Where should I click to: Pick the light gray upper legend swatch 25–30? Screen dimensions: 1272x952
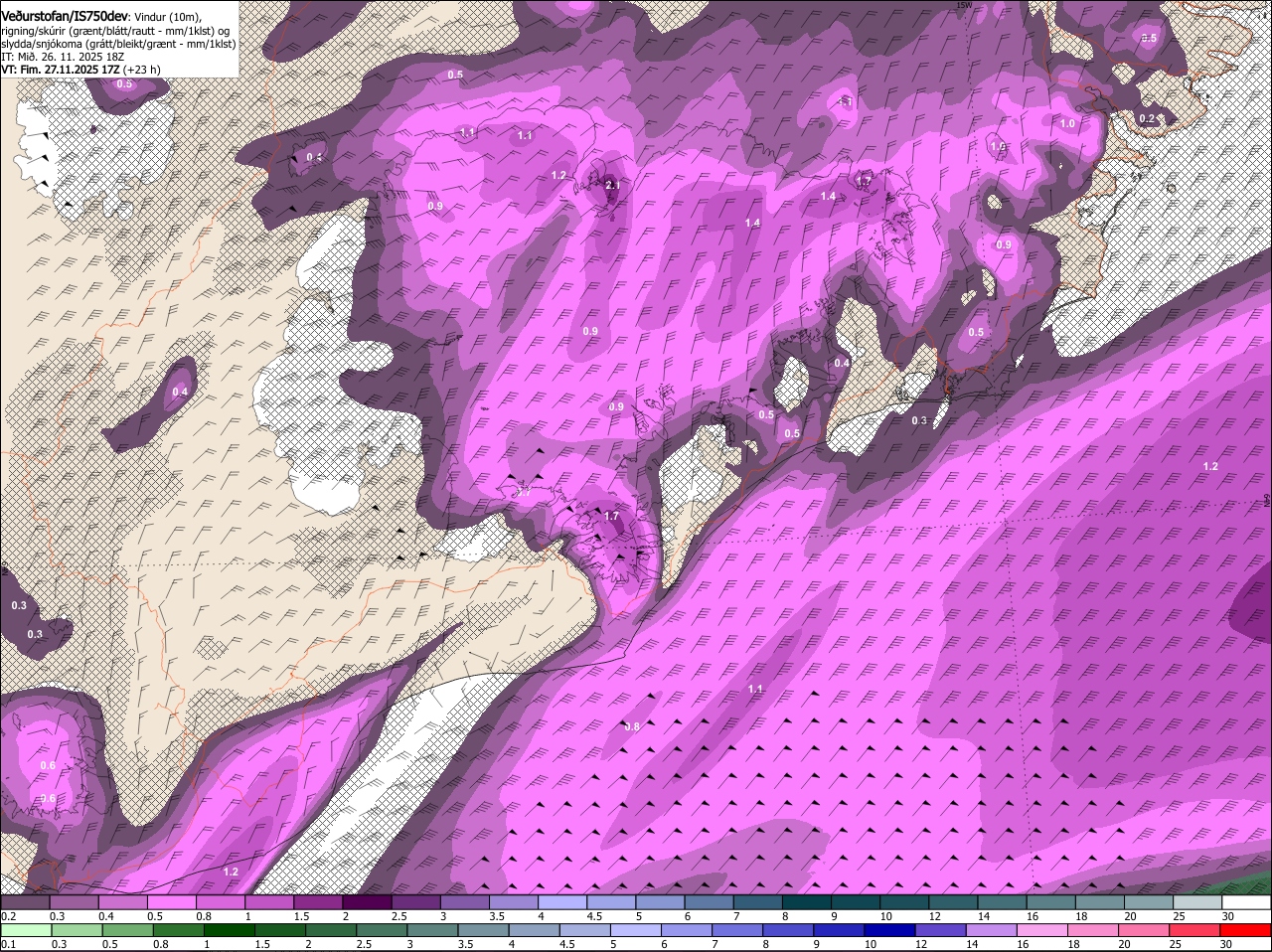coord(1197,902)
